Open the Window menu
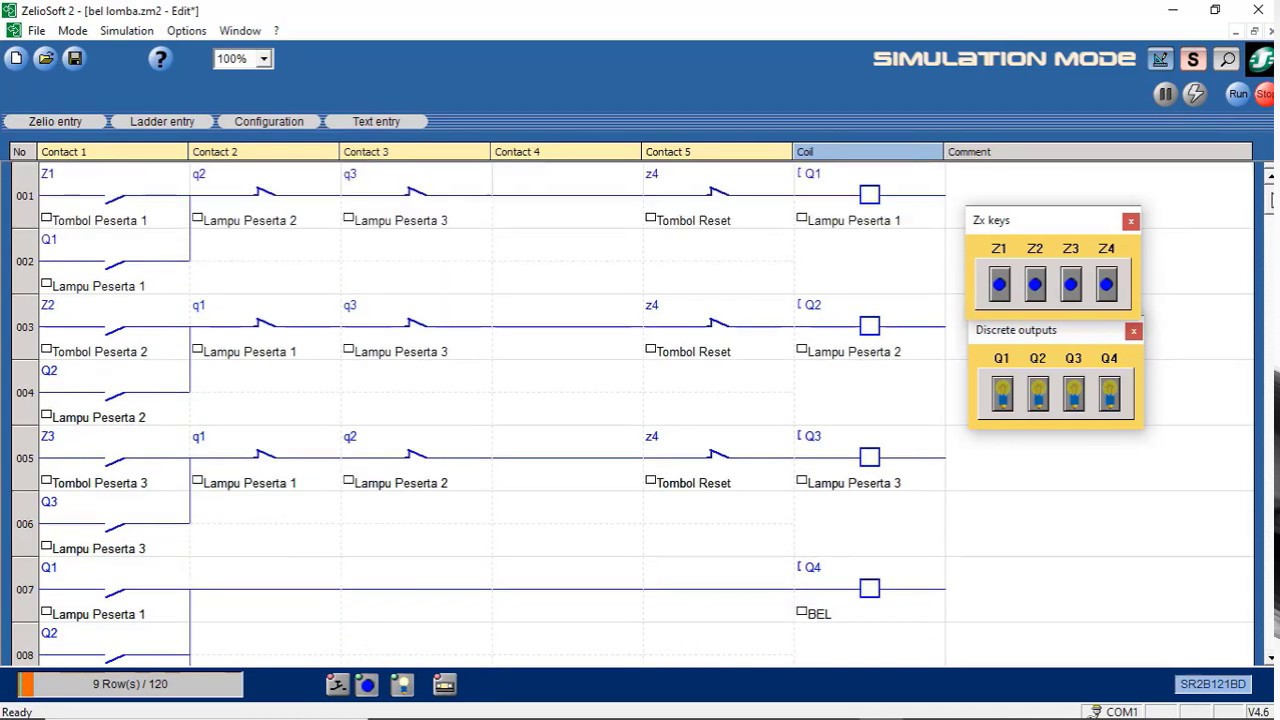 click(240, 31)
